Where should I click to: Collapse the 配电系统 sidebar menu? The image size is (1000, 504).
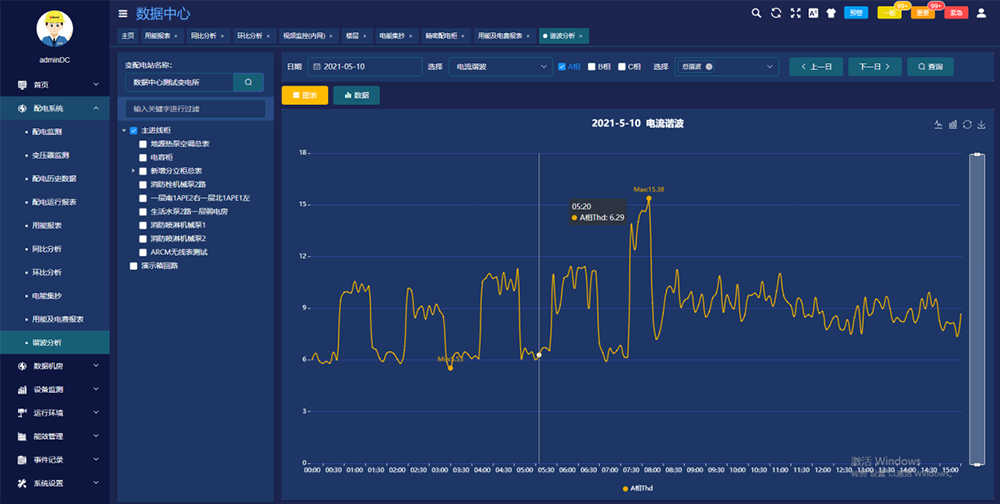(x=95, y=108)
